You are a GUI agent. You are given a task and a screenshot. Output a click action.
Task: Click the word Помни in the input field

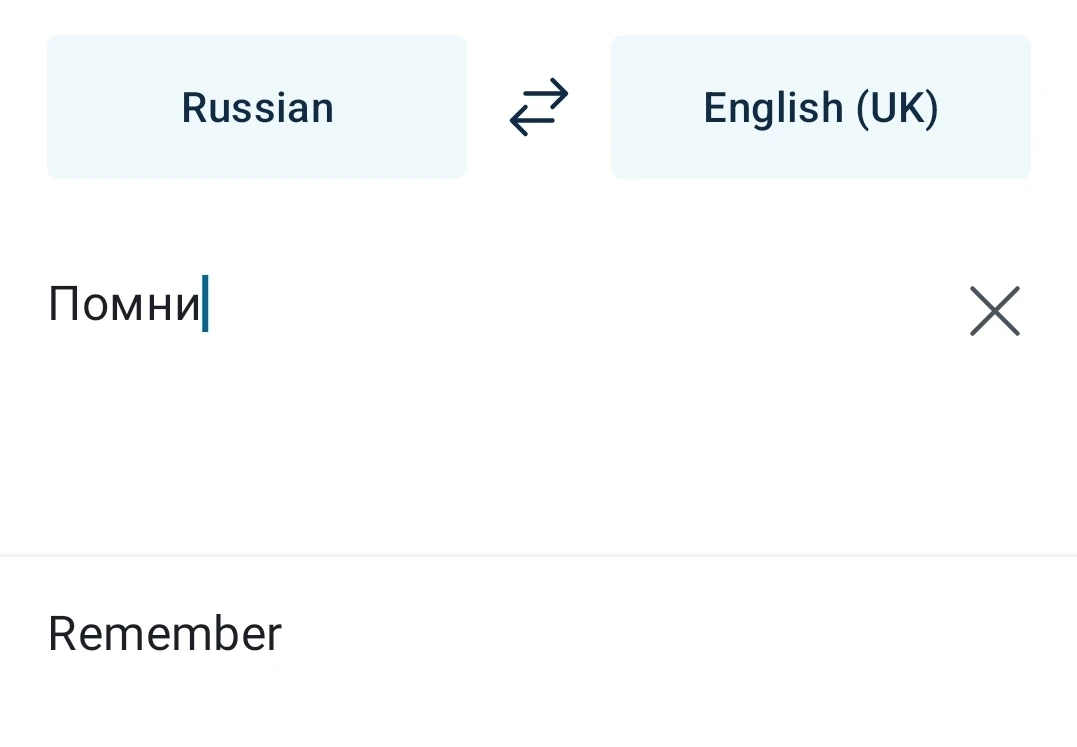pyautogui.click(x=124, y=304)
